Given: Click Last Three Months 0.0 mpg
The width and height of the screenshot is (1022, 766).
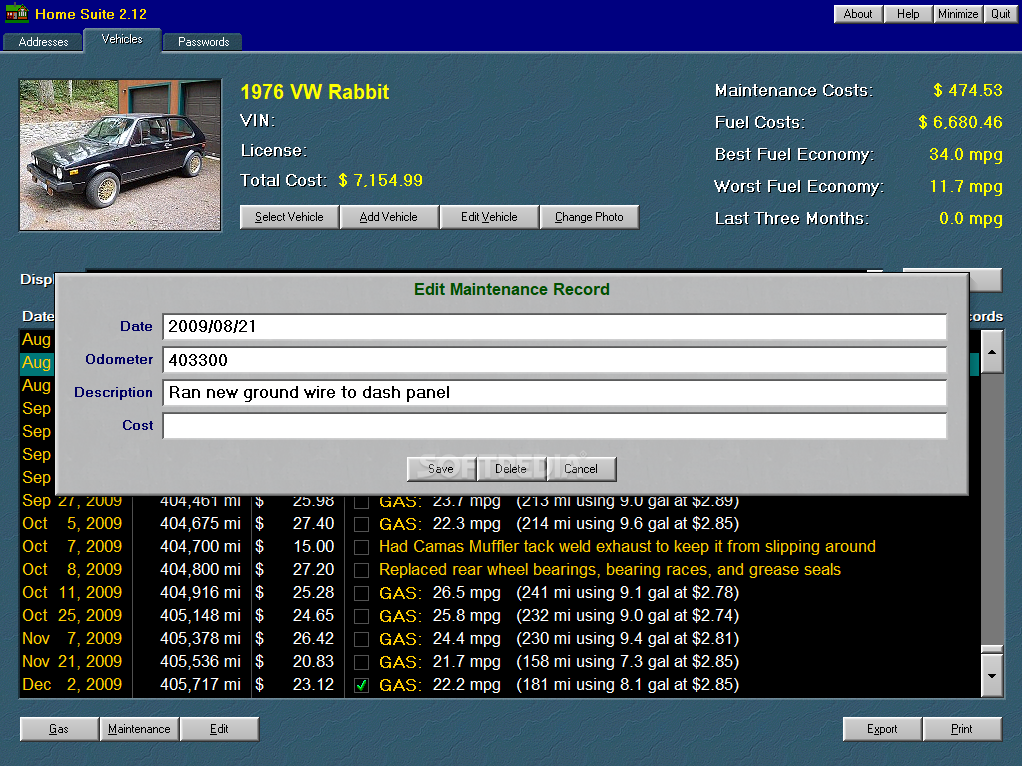Looking at the screenshot, I should (971, 218).
